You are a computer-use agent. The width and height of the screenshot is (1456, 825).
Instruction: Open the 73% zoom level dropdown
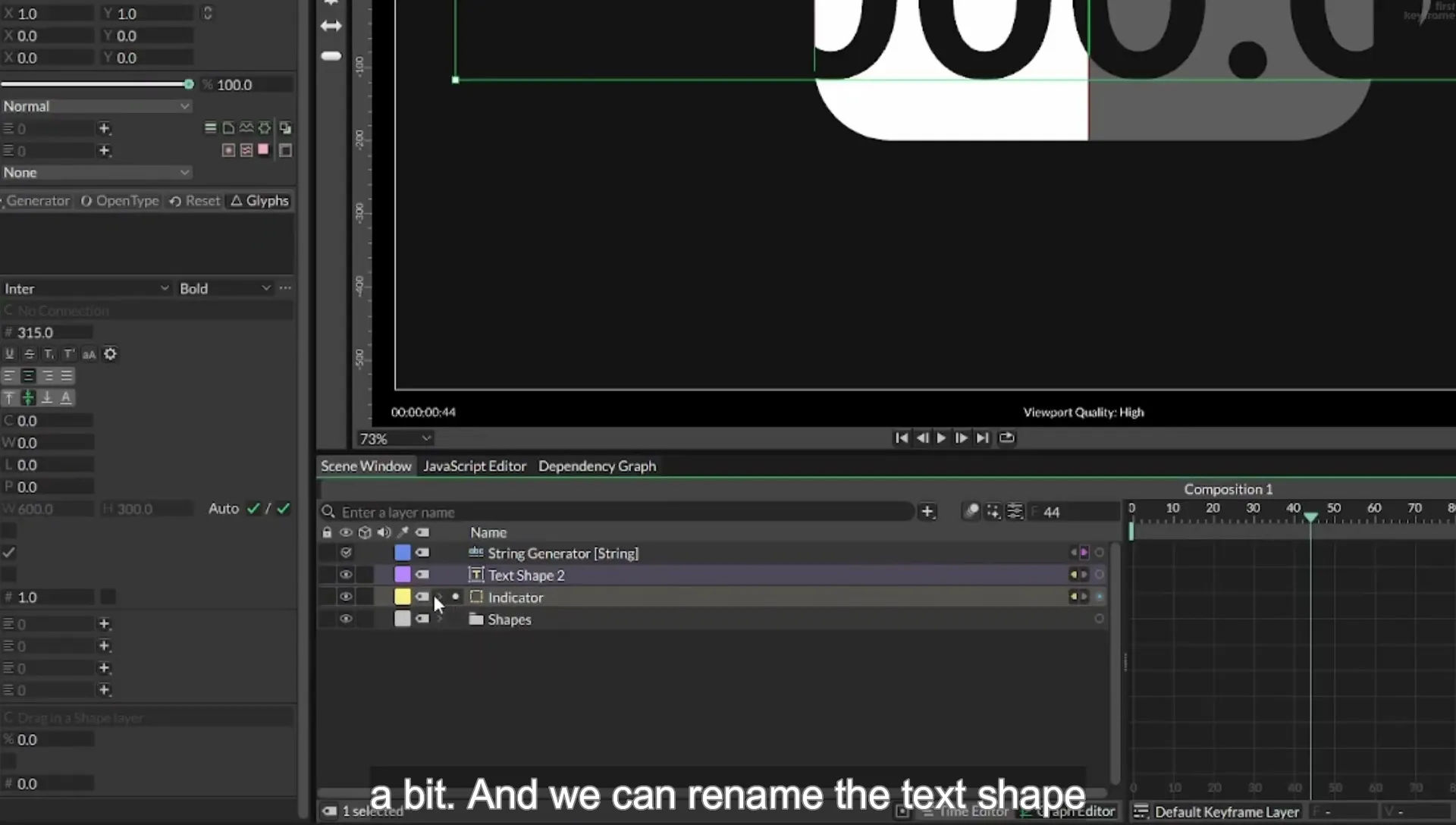click(395, 439)
